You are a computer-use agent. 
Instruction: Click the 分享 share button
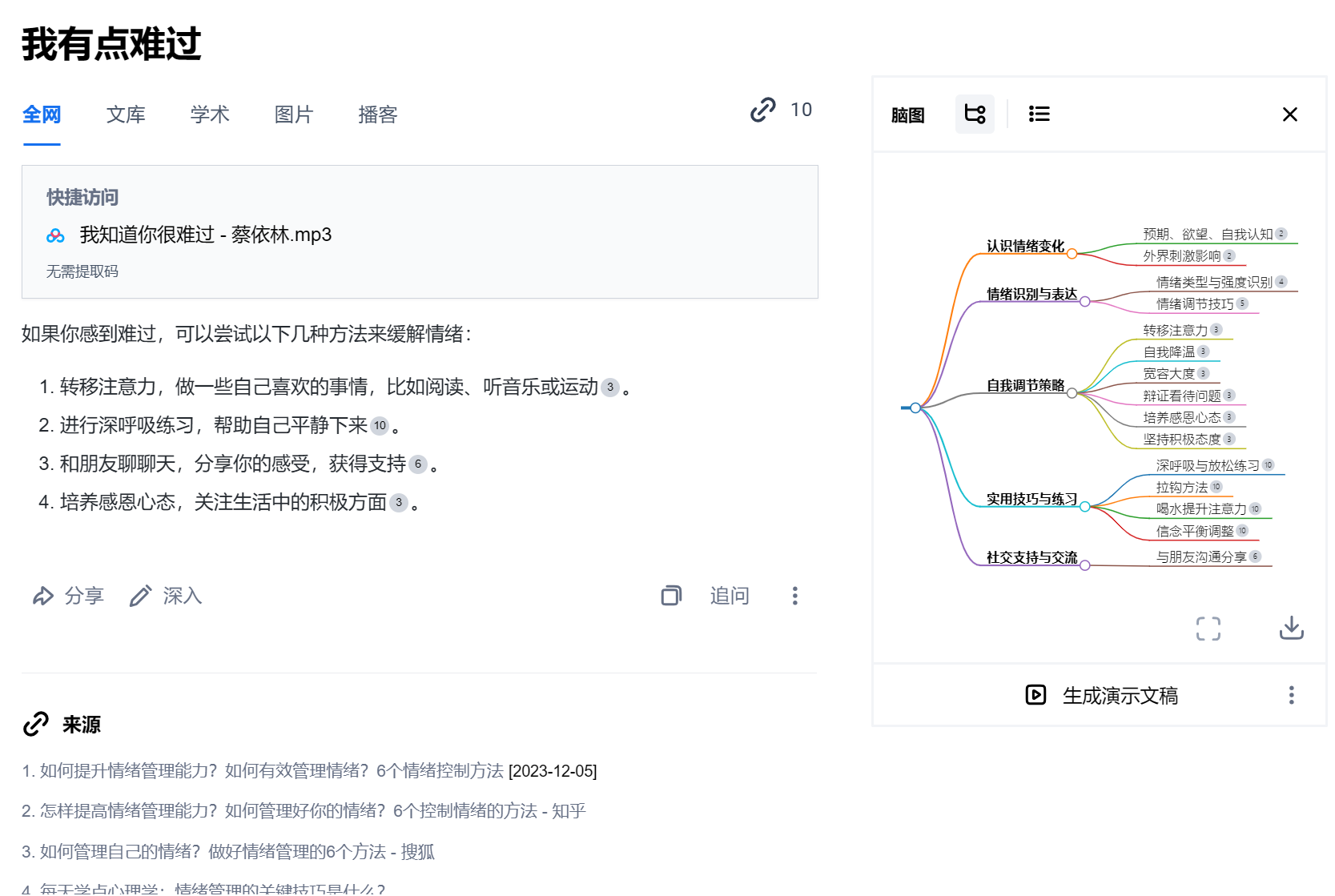[68, 596]
